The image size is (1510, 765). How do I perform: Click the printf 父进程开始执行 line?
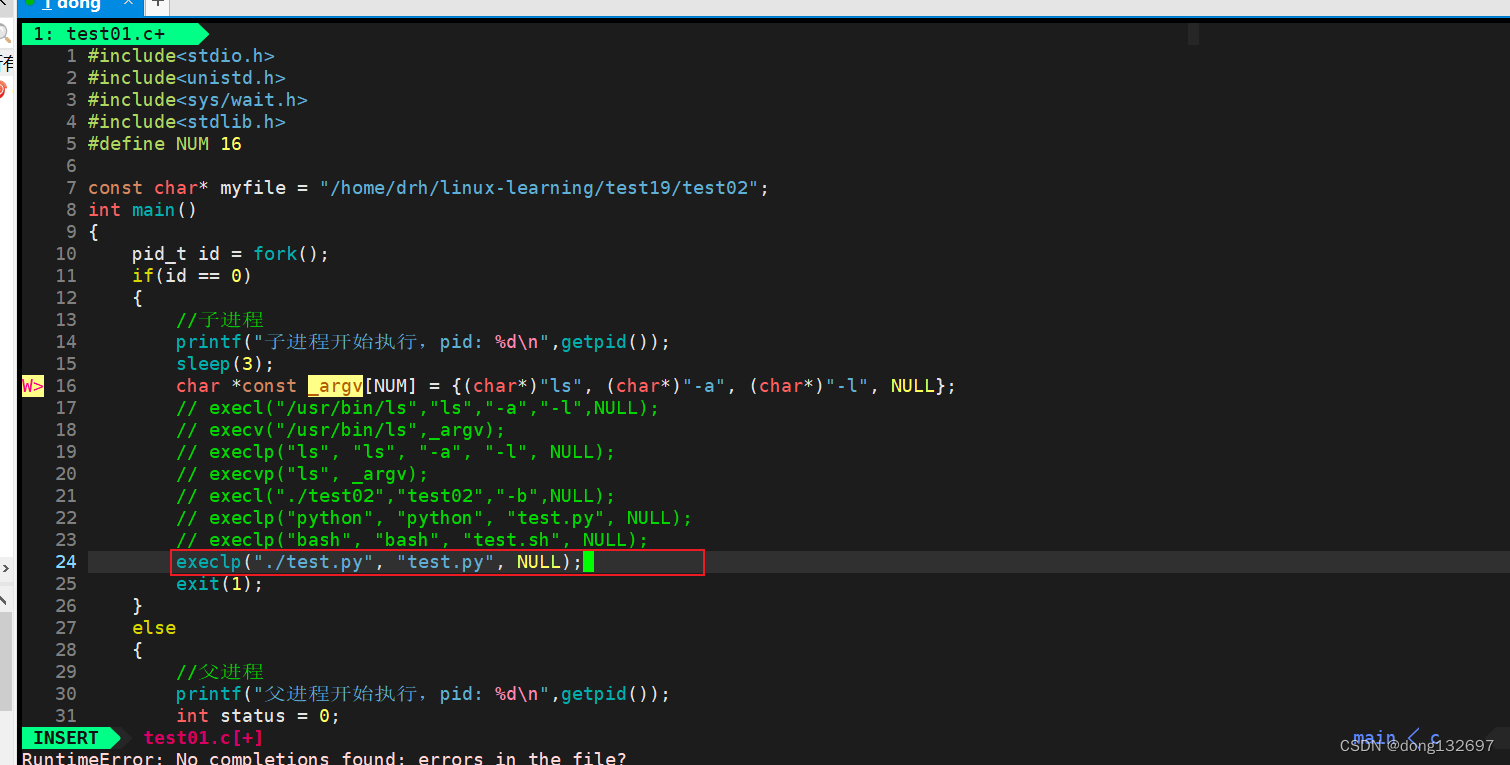pos(423,694)
